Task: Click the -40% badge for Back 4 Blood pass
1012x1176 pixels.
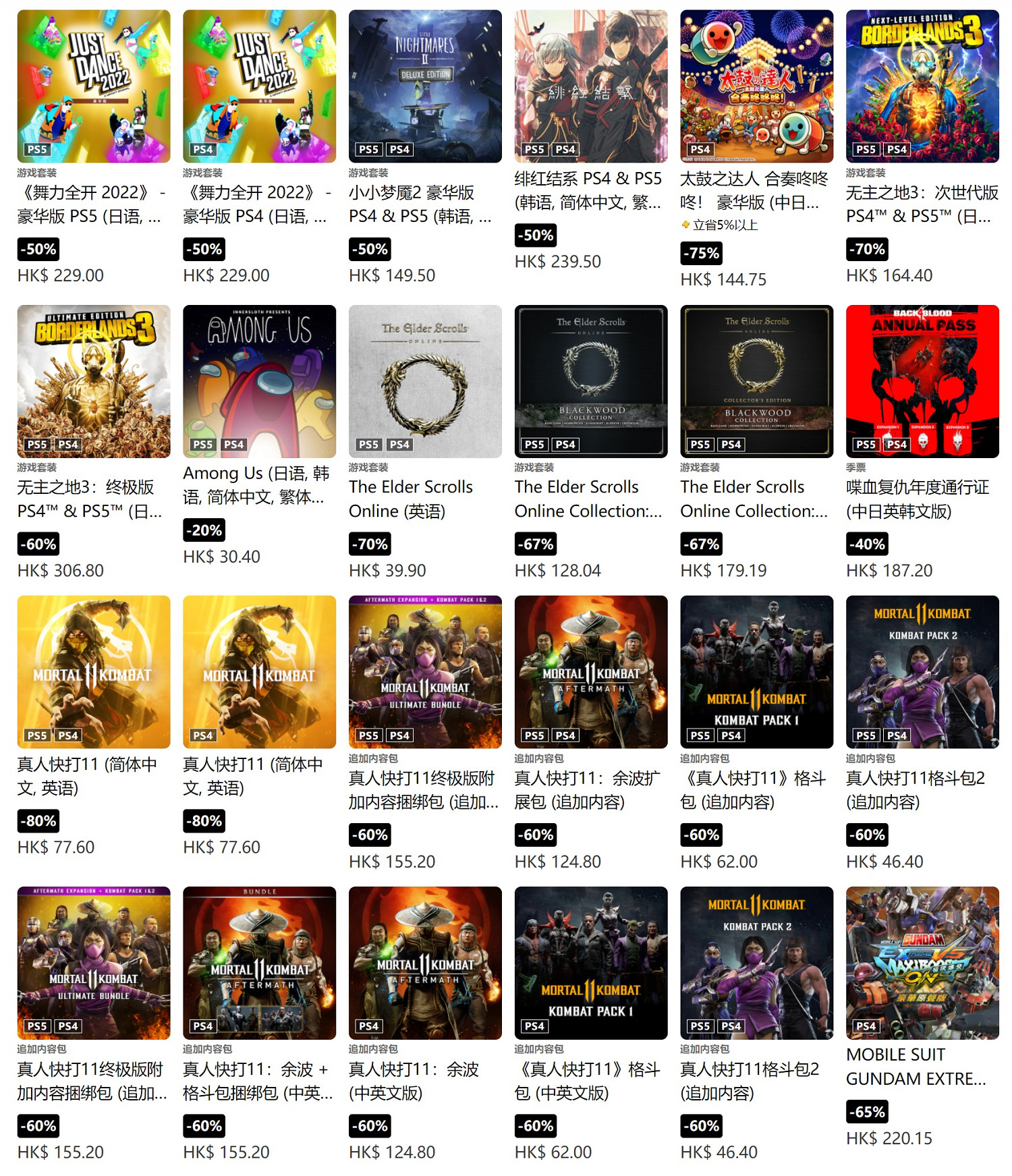Action: pyautogui.click(x=867, y=544)
